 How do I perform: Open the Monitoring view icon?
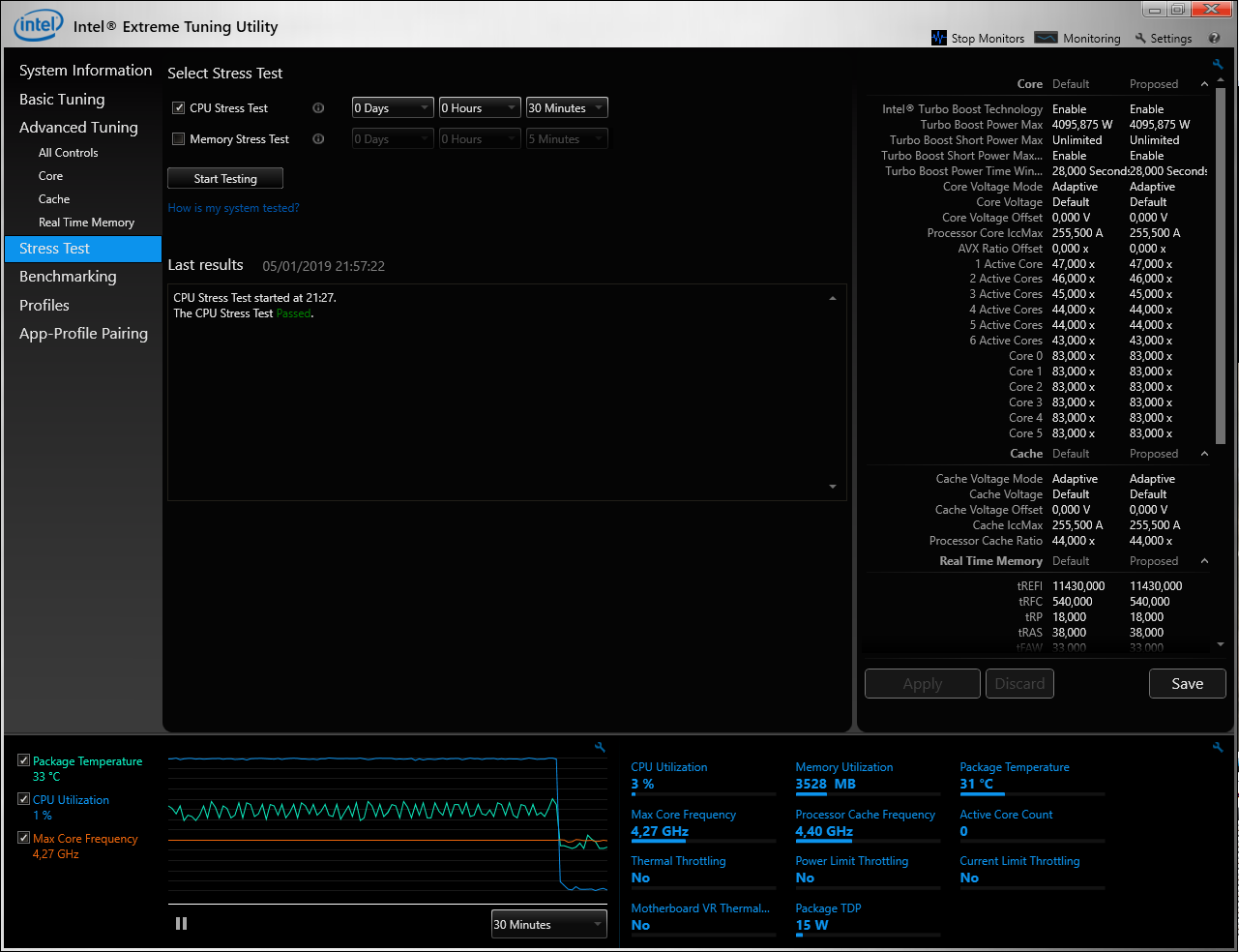click(x=1046, y=38)
